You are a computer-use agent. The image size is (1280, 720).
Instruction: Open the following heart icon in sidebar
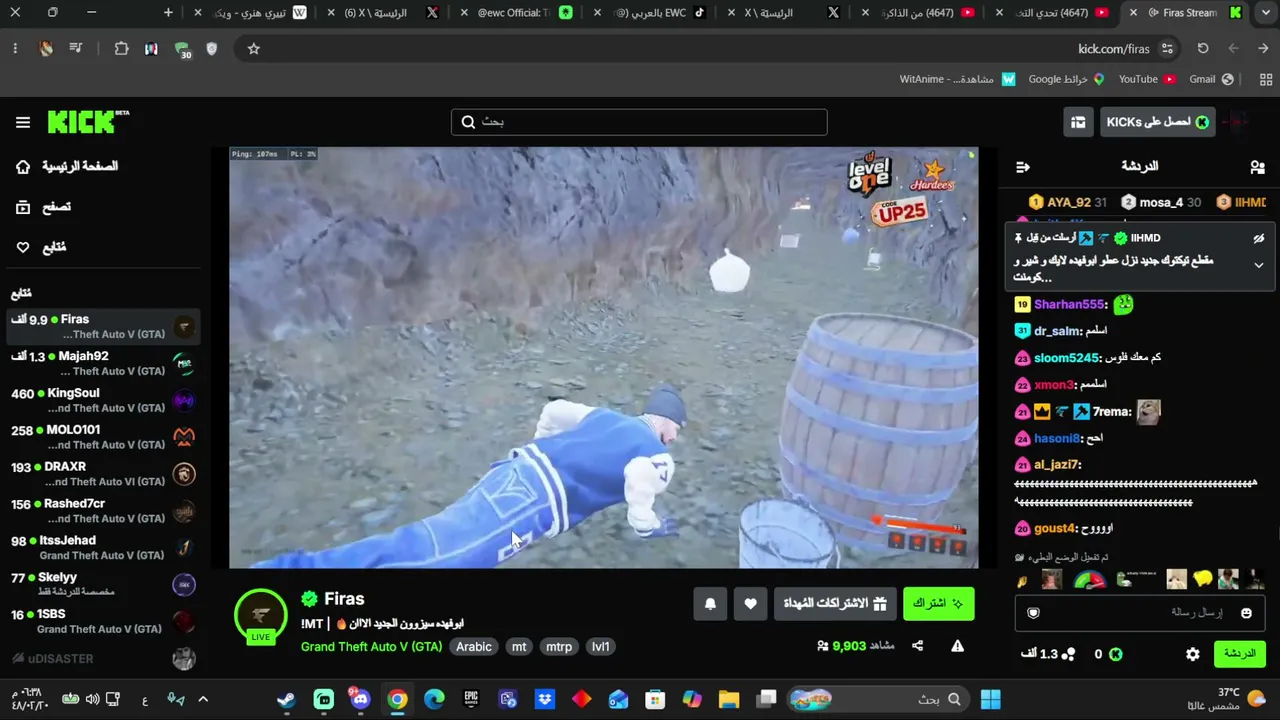[23, 247]
